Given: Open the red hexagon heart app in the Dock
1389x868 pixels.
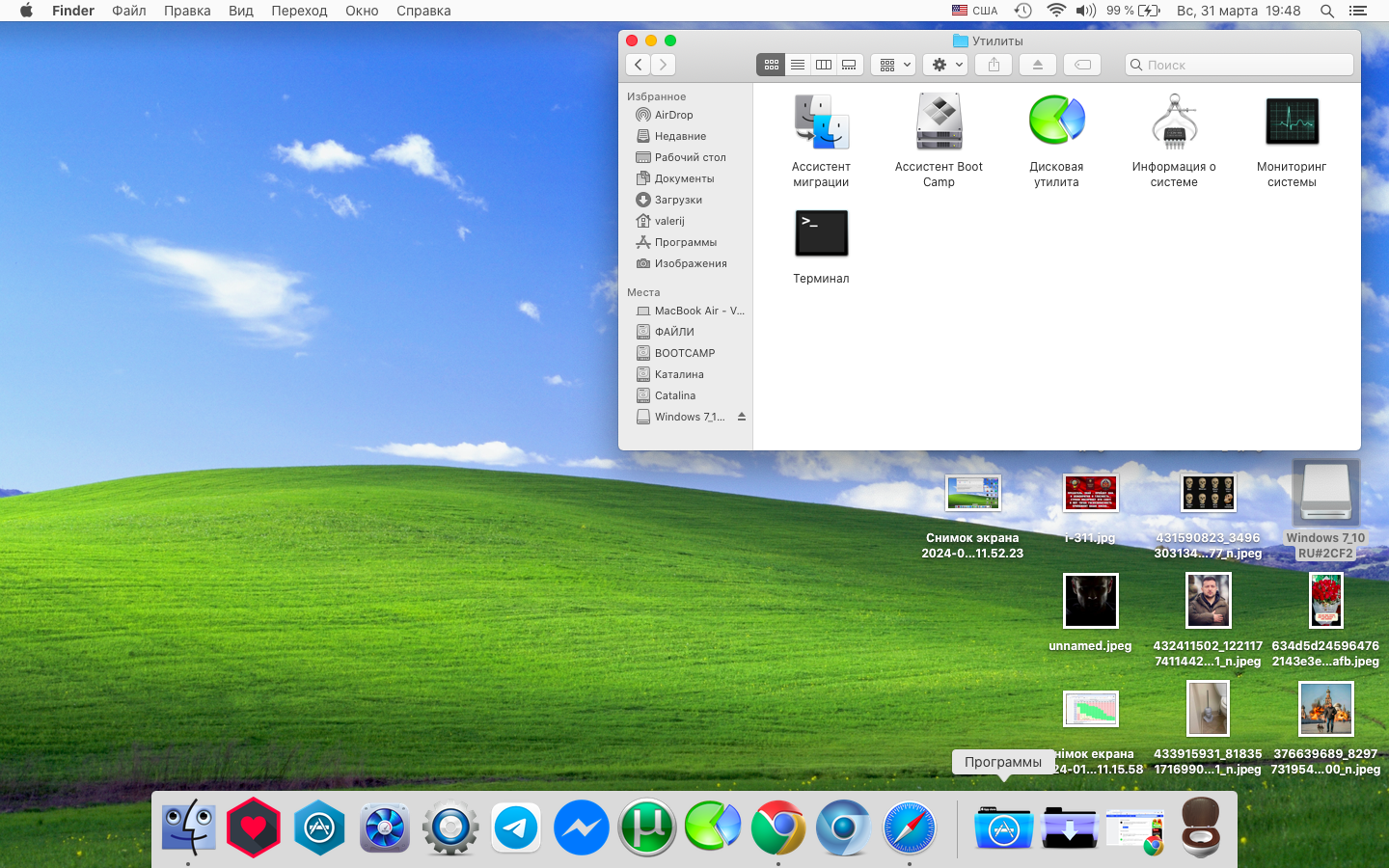Looking at the screenshot, I should [254, 827].
